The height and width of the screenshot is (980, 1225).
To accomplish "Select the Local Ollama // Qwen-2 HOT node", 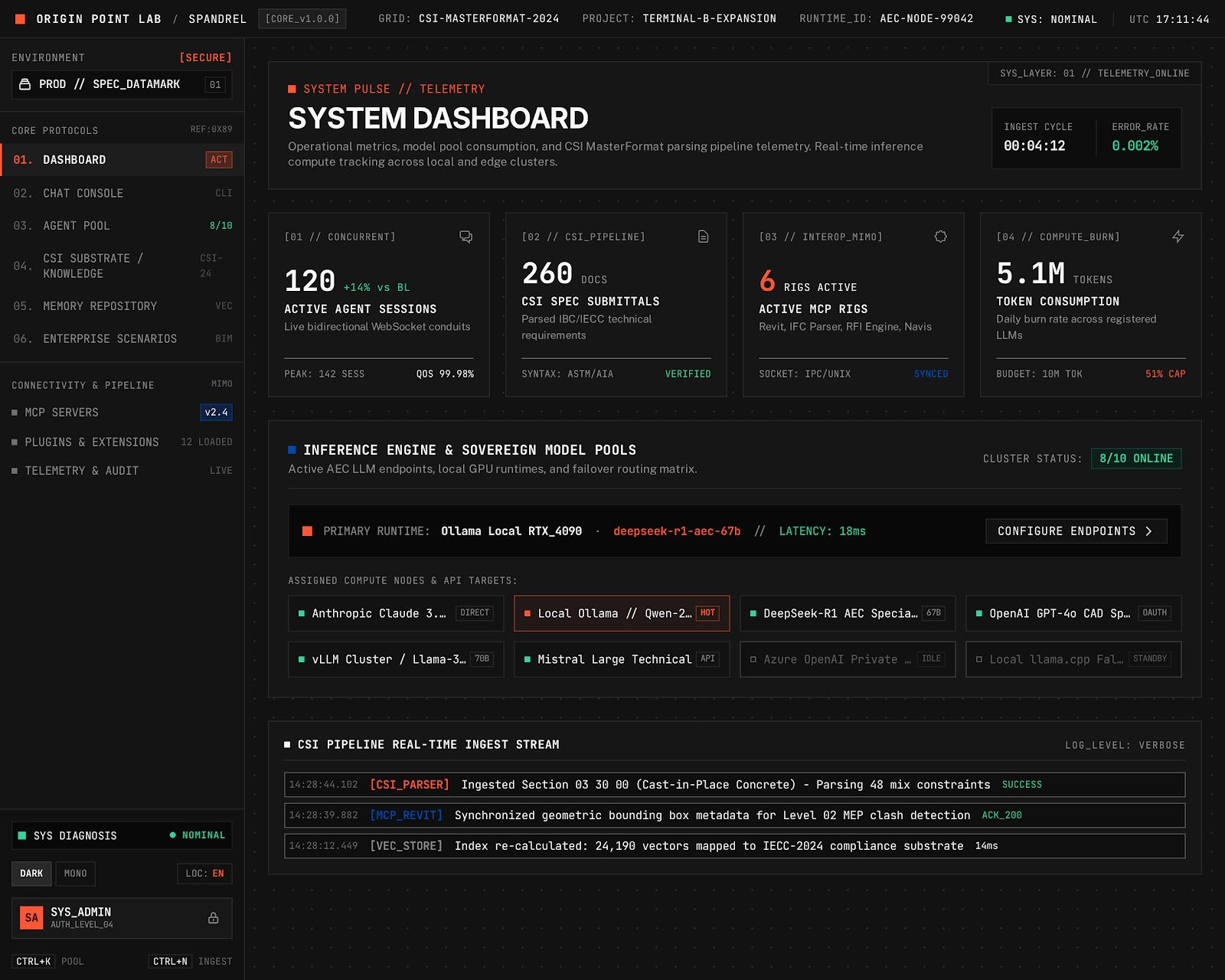I will (622, 613).
